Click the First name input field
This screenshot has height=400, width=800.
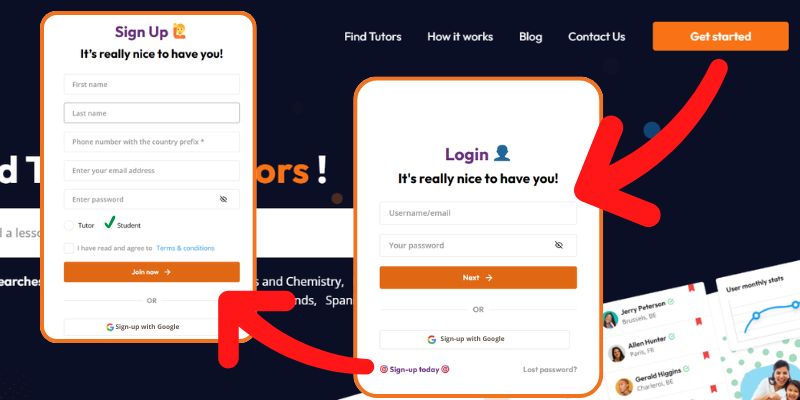tap(152, 85)
